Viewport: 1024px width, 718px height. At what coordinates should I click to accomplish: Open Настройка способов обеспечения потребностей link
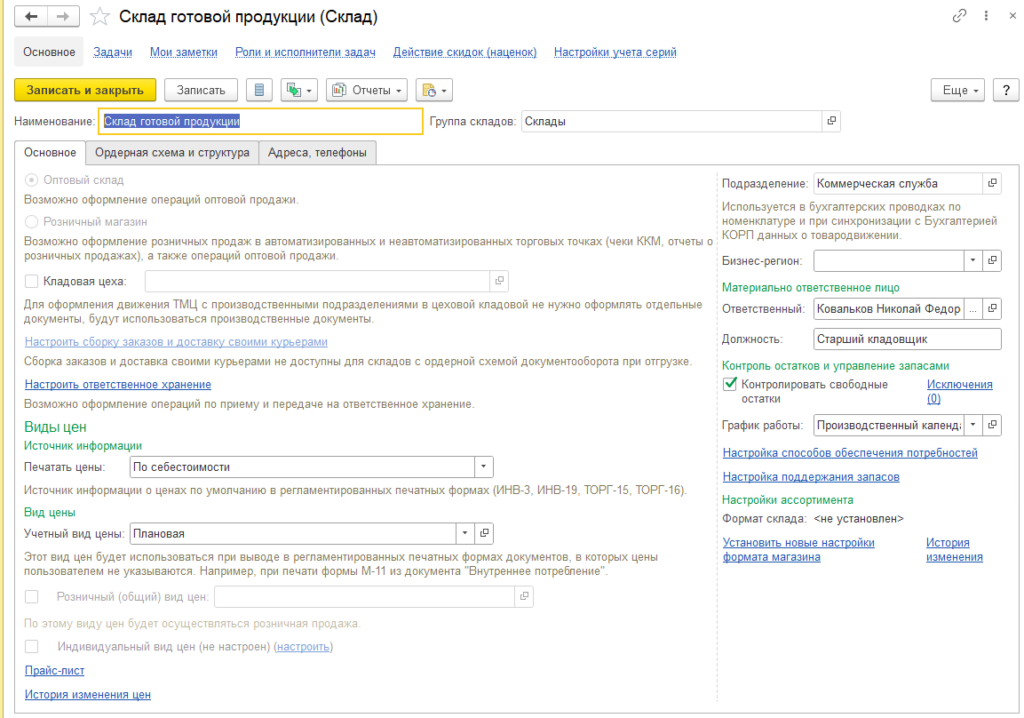(850, 453)
